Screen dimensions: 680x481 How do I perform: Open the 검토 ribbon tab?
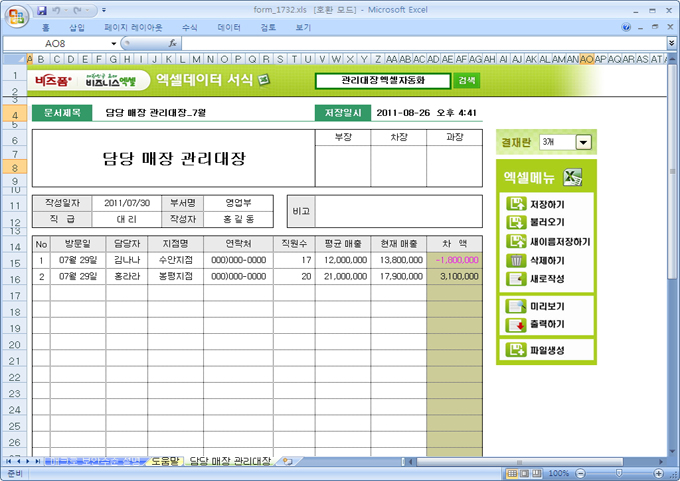click(x=268, y=28)
